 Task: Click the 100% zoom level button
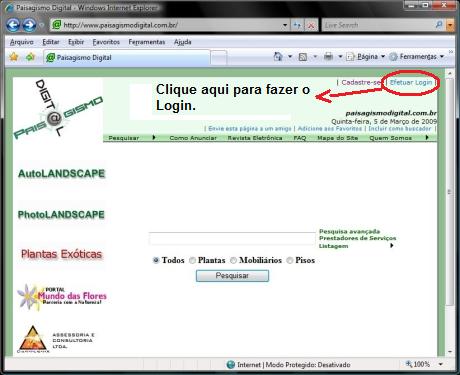[x=418, y=364]
